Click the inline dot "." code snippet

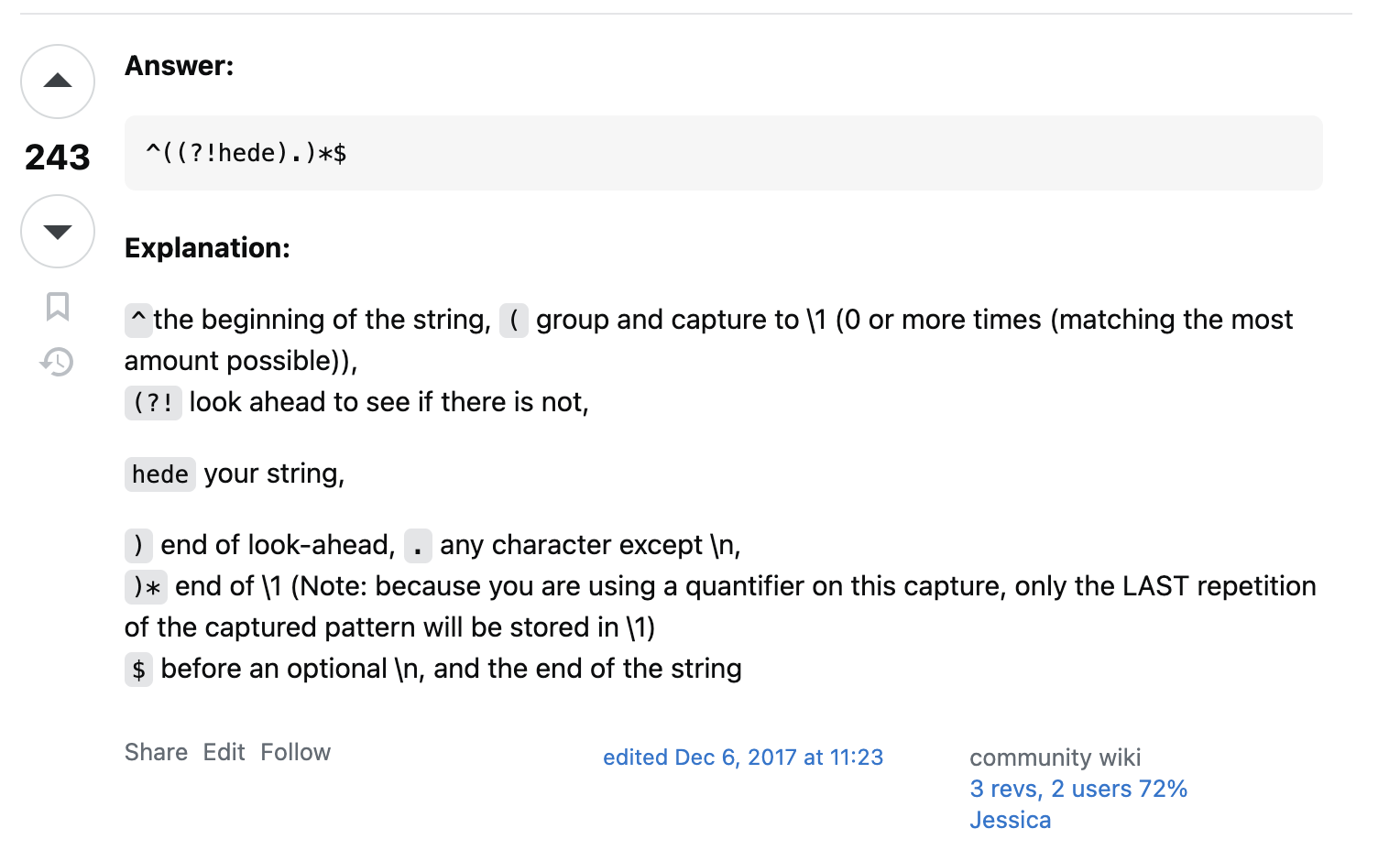pyautogui.click(x=418, y=546)
